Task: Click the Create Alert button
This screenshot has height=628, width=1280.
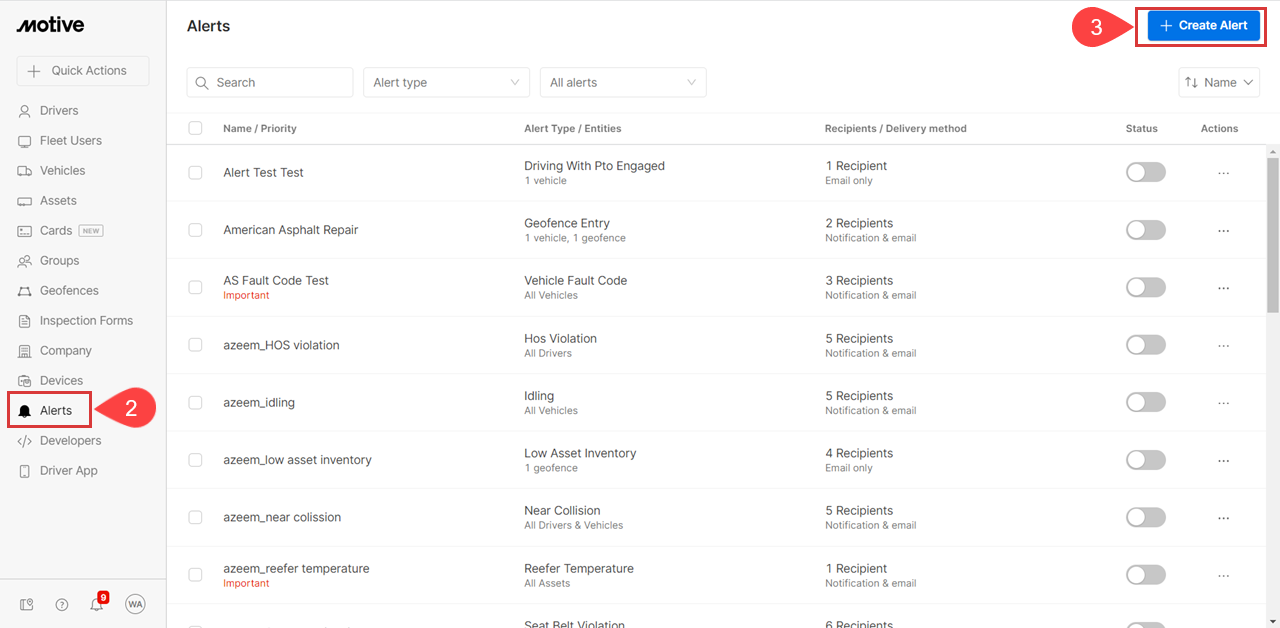Action: tap(1203, 26)
